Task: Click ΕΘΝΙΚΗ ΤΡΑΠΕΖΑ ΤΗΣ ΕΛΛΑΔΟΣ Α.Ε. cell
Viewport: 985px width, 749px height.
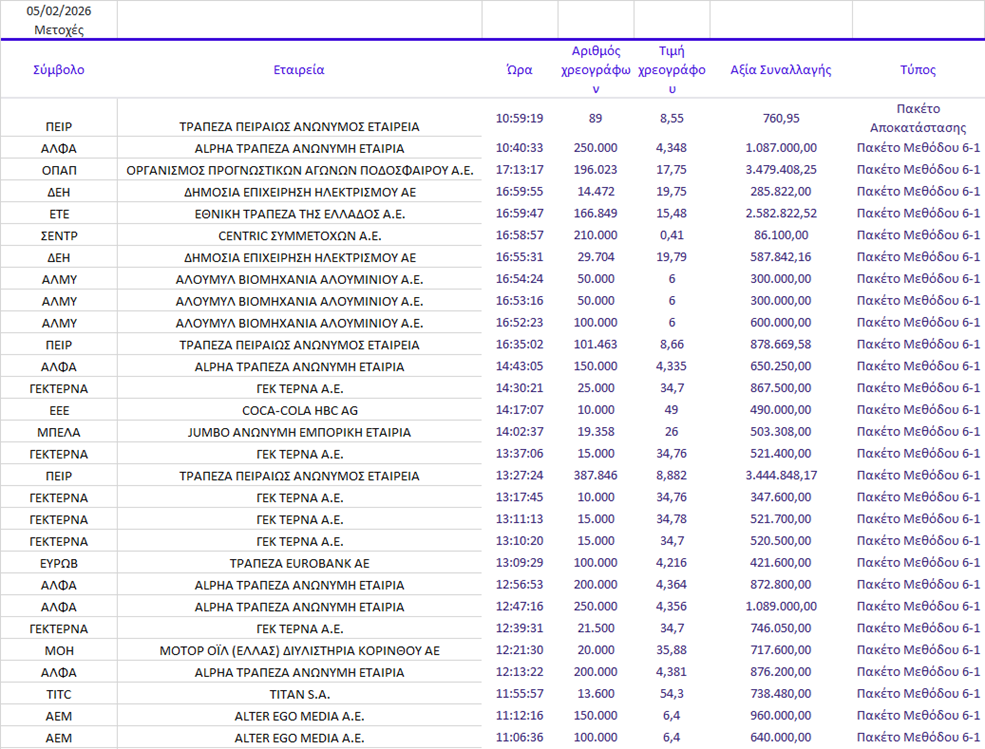Action: click(300, 214)
